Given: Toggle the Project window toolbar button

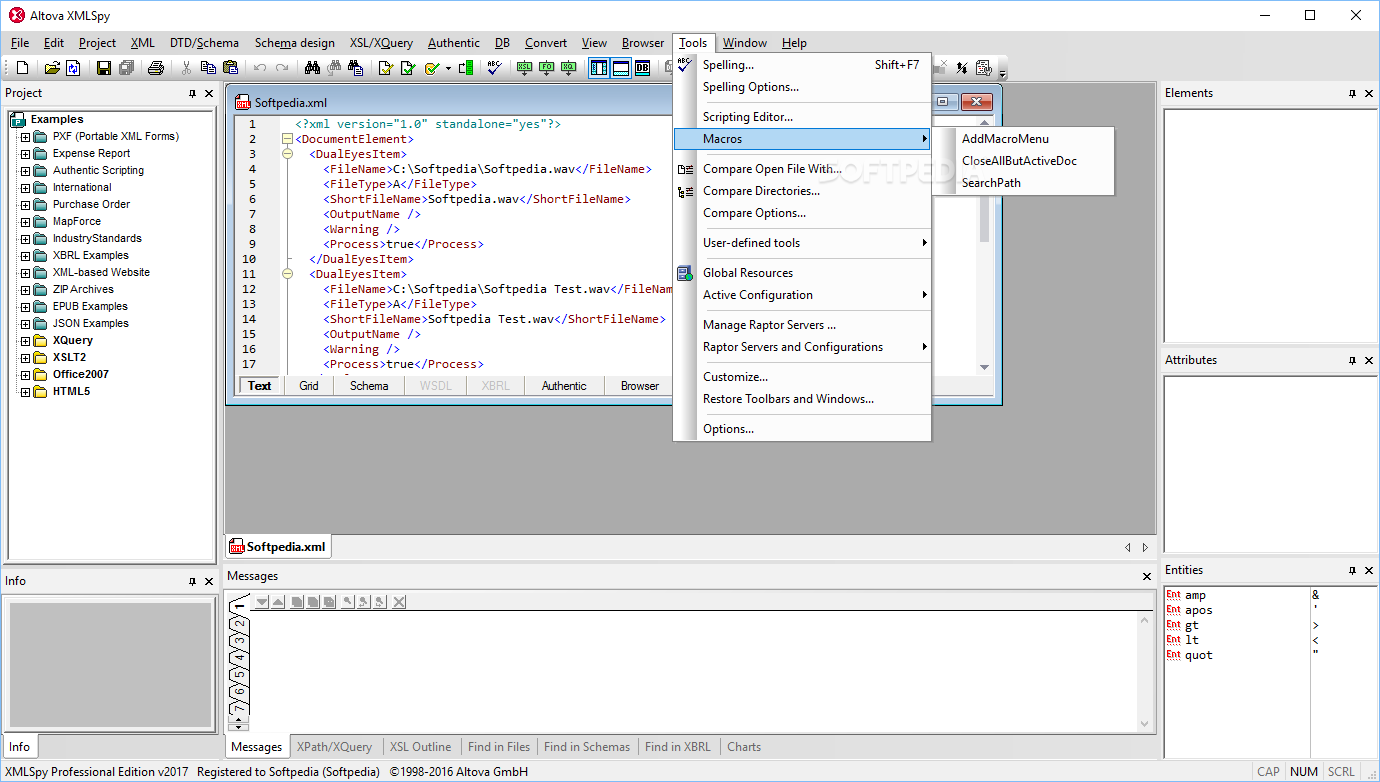Looking at the screenshot, I should pos(598,68).
